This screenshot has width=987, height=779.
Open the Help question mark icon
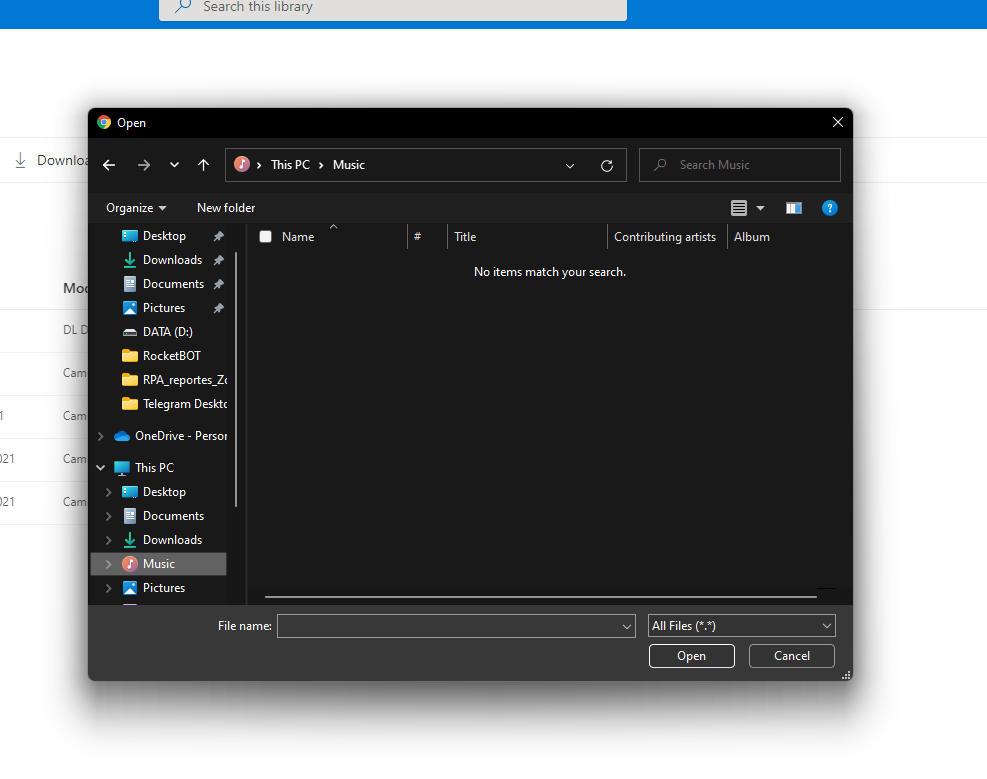pyautogui.click(x=829, y=208)
